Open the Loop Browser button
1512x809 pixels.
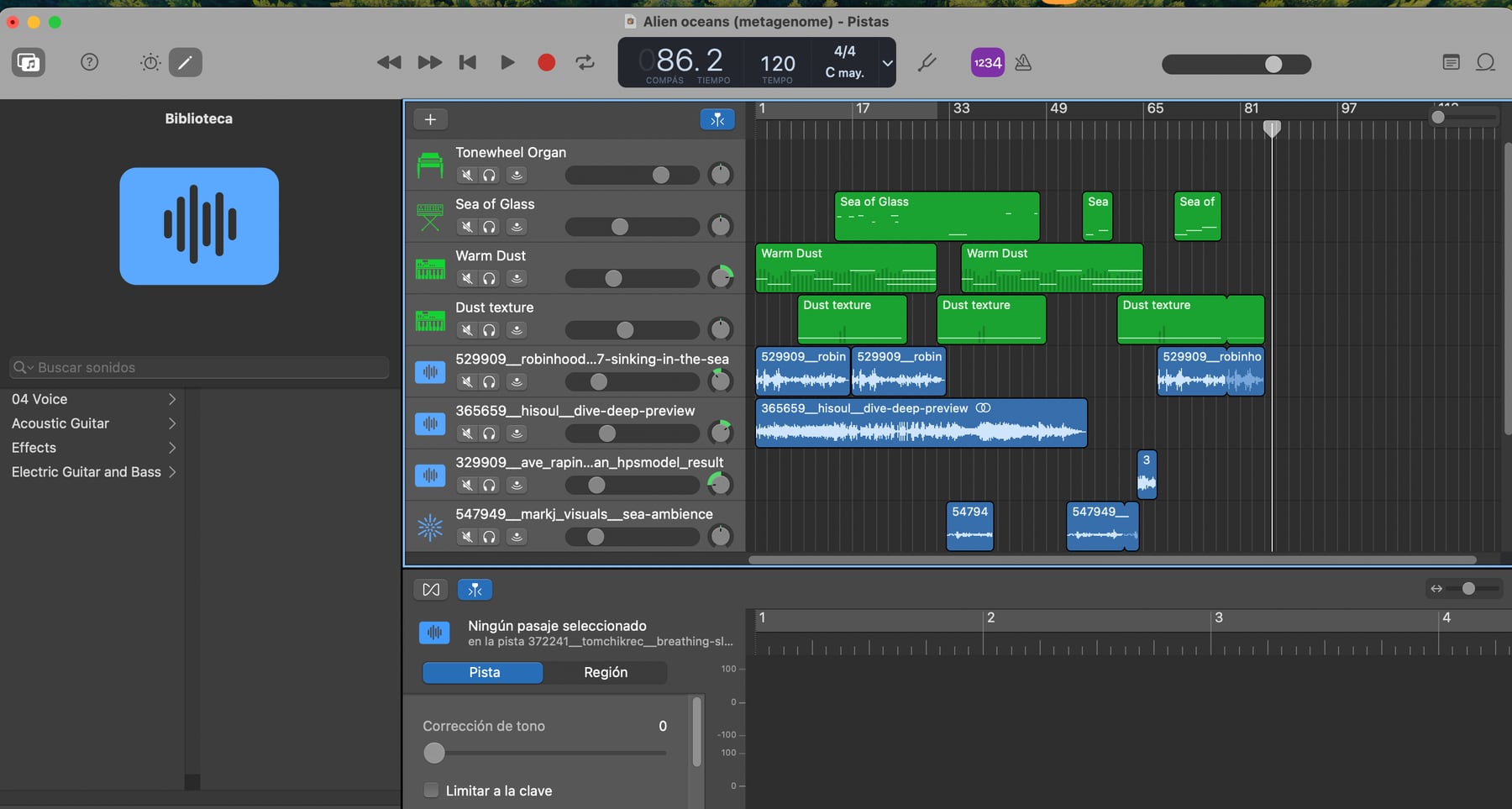click(x=1485, y=62)
